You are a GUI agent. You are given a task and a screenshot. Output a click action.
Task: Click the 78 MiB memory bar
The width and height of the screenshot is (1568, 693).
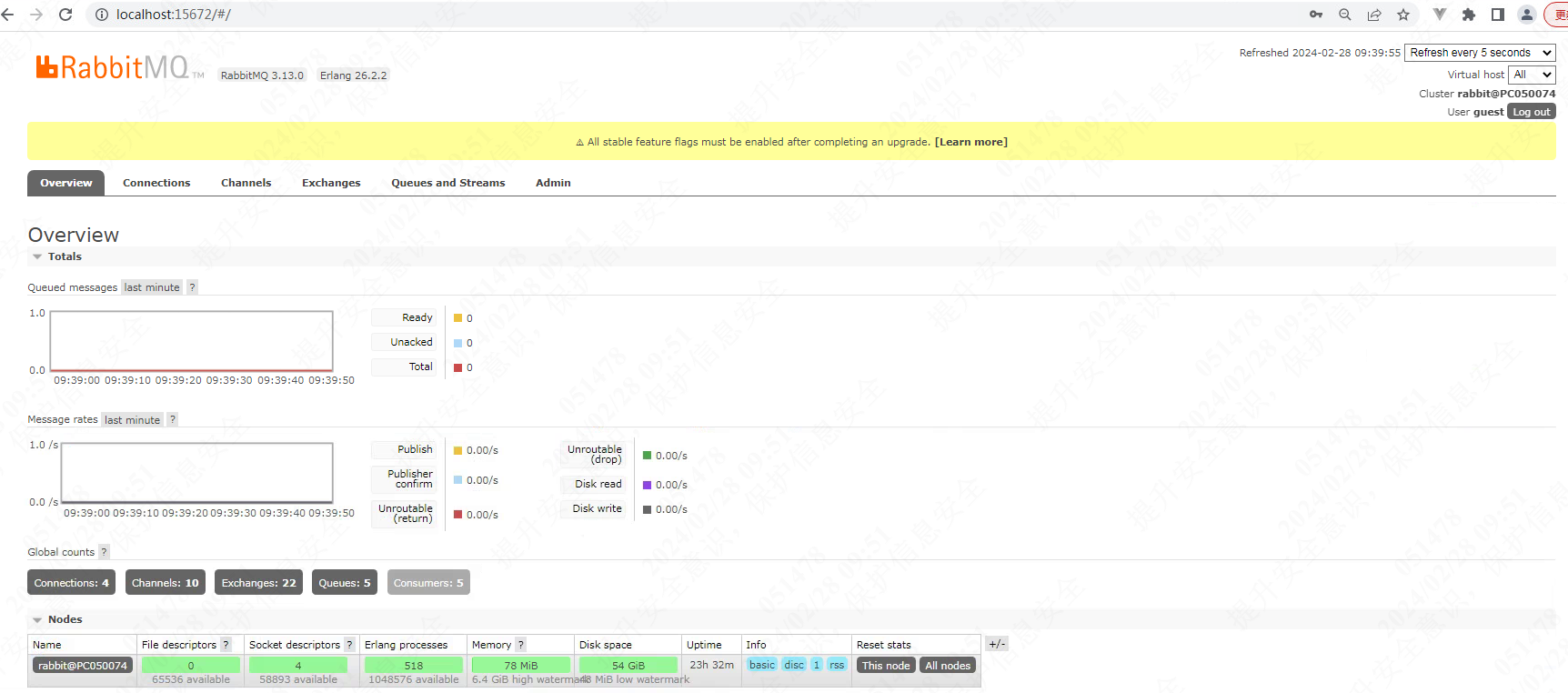[521, 666]
